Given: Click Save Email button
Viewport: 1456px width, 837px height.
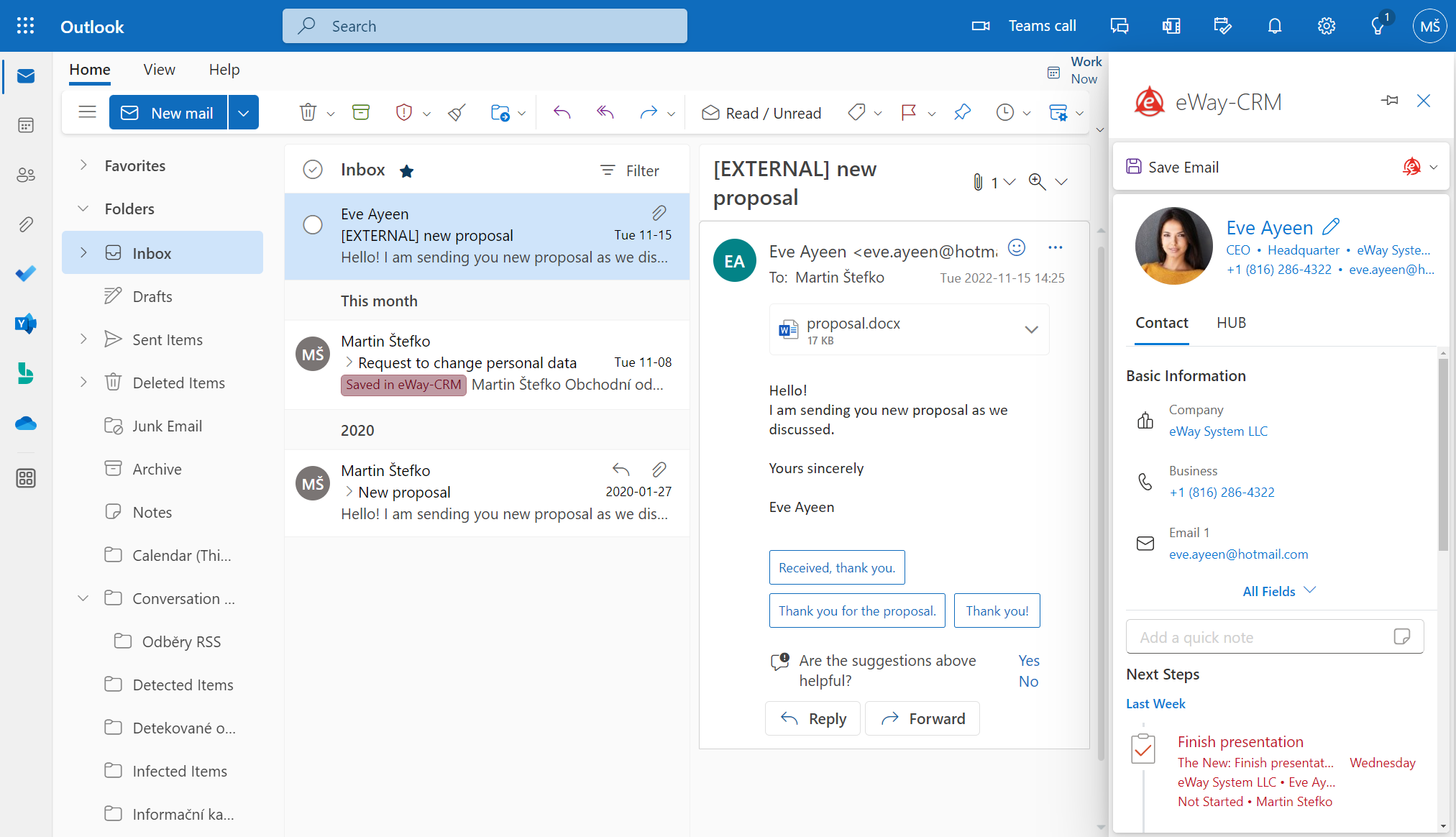Looking at the screenshot, I should coord(1173,167).
